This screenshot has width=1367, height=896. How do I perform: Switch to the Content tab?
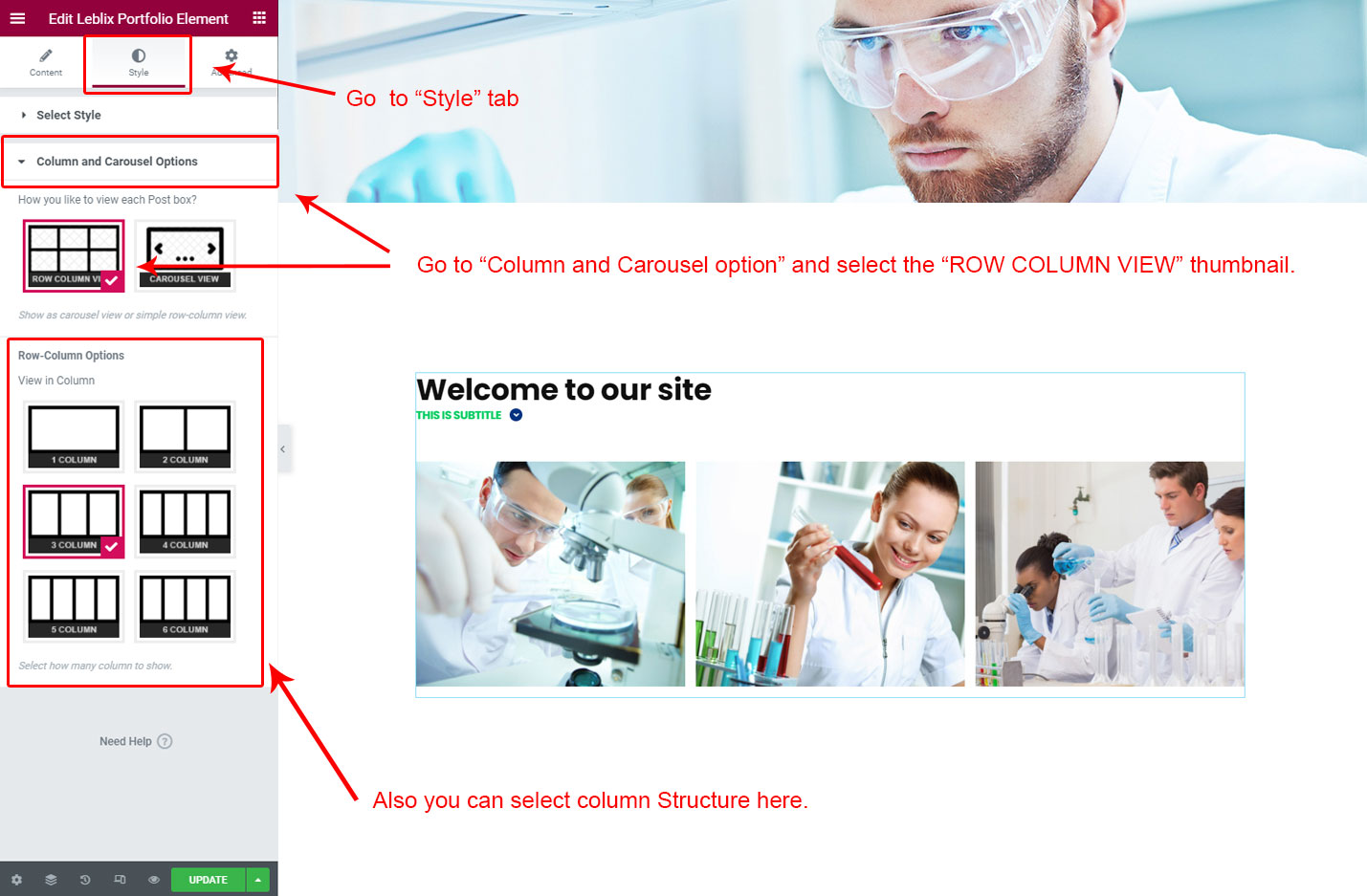(x=45, y=63)
